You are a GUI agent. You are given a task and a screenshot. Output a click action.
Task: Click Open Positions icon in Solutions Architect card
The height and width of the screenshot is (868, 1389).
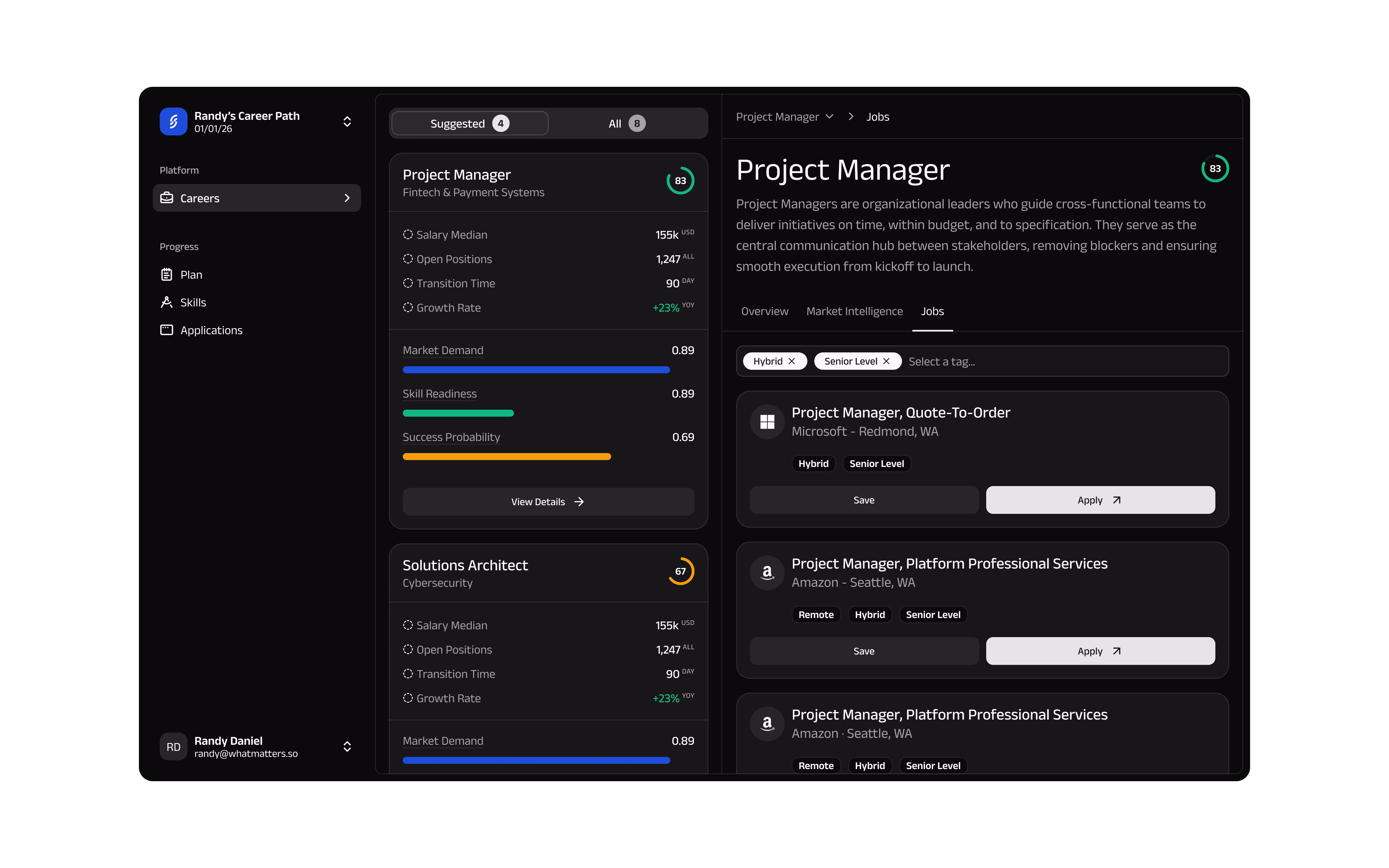point(407,649)
